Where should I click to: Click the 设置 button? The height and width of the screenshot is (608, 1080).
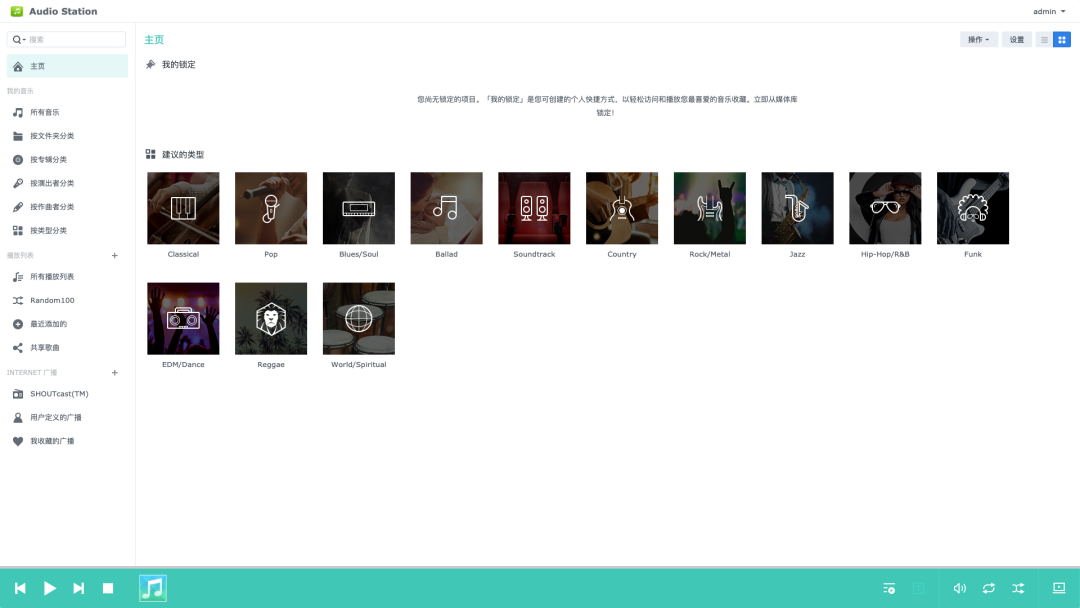pos(1016,40)
